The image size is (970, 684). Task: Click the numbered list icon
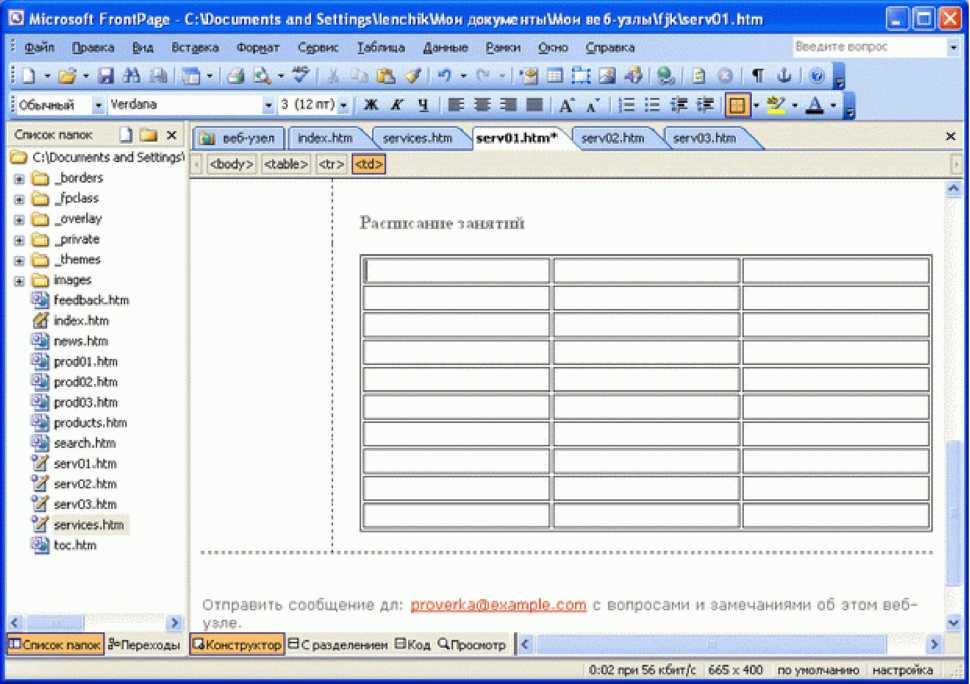point(627,105)
